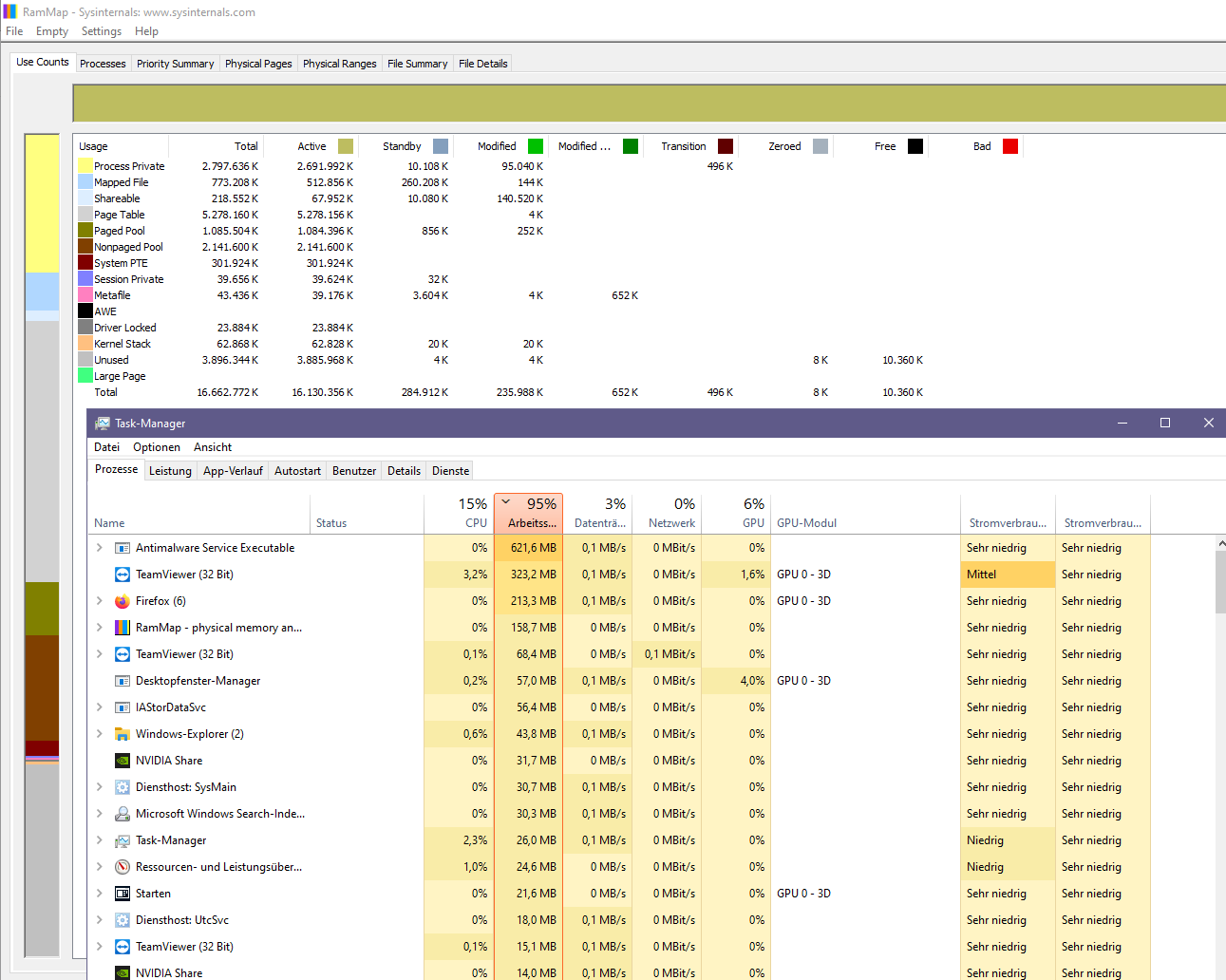The width and height of the screenshot is (1226, 980).
Task: Click the Windows-Explorer folder icon
Action: coord(123,734)
